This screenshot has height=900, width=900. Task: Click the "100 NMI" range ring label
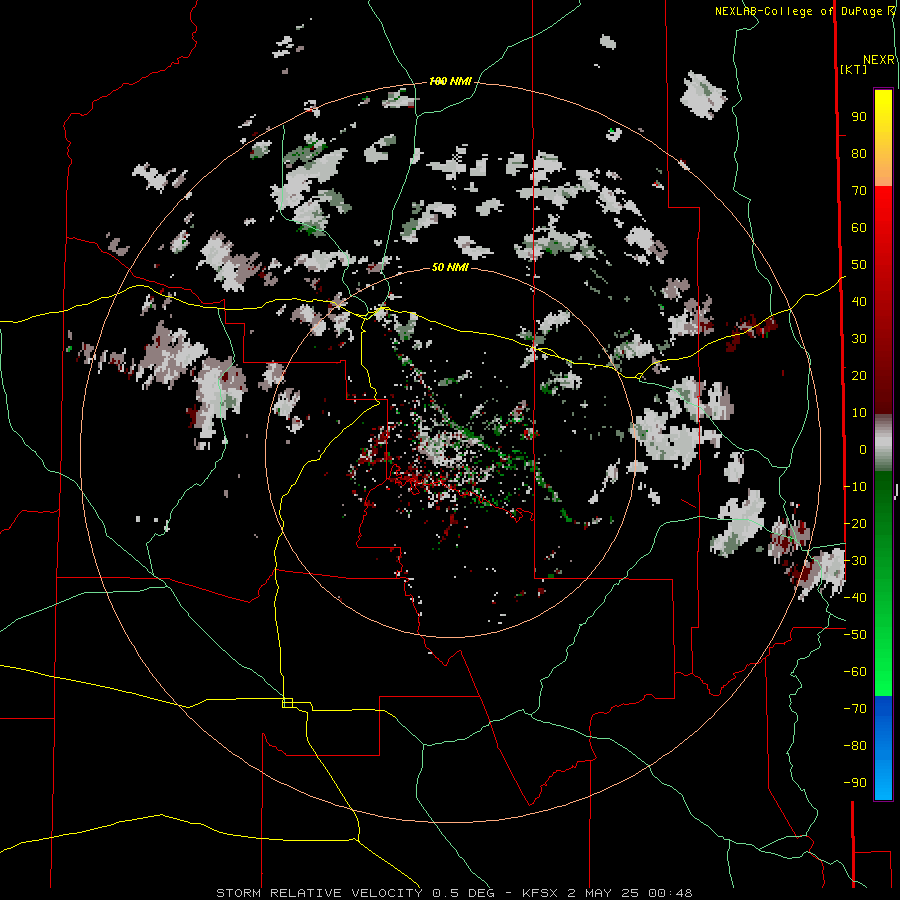(x=450, y=82)
